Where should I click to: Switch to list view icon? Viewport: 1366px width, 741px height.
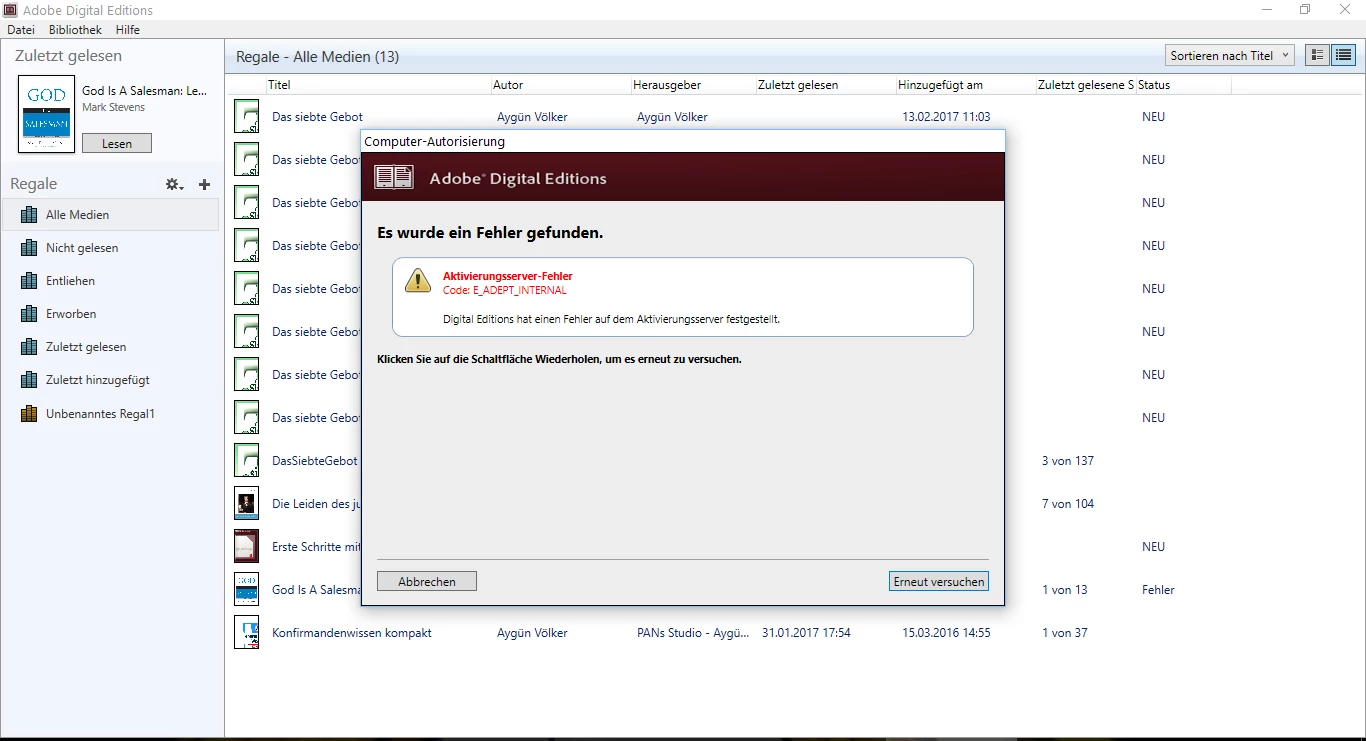[1343, 56]
